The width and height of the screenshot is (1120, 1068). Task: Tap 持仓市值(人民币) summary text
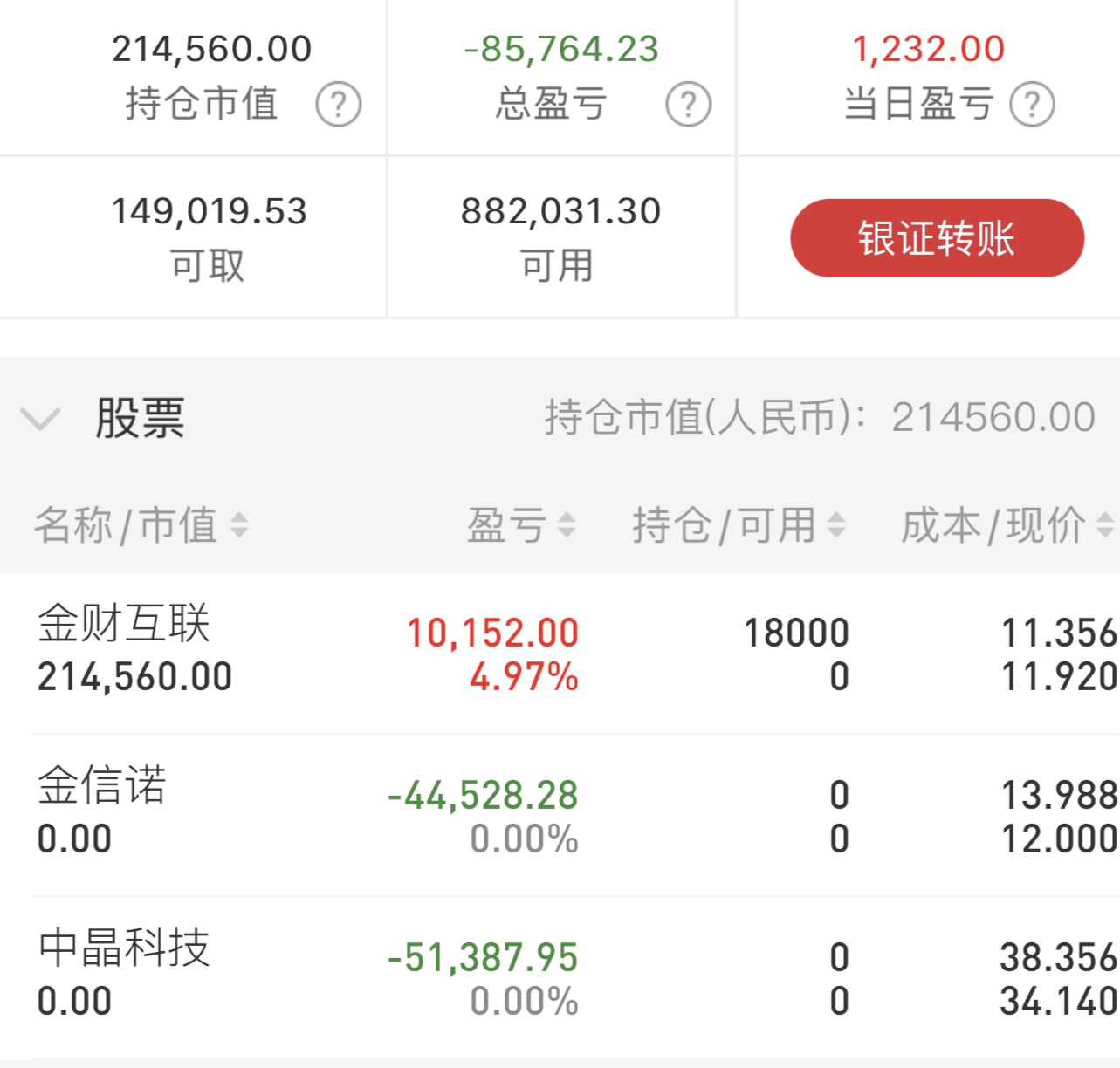819,417
